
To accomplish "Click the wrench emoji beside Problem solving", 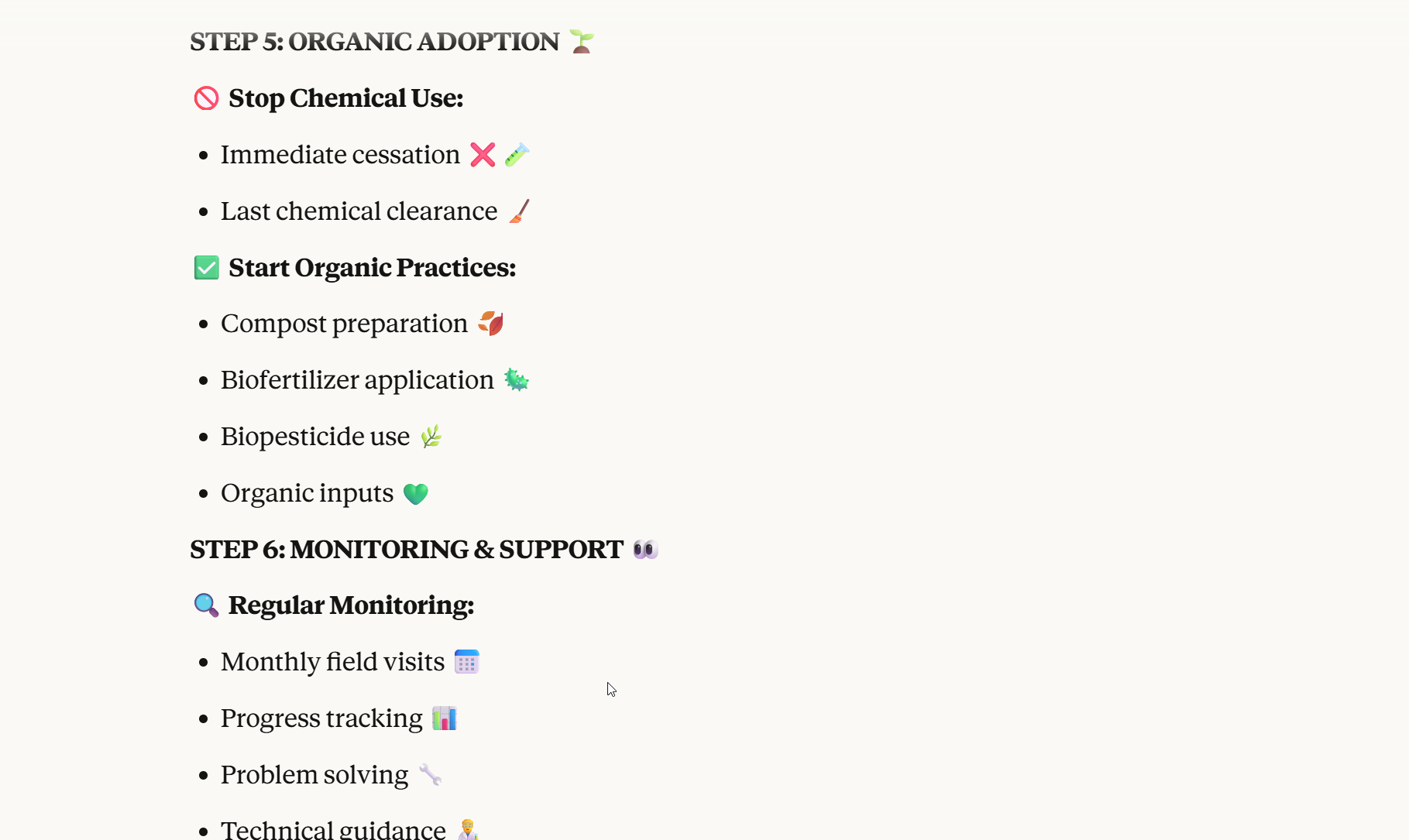I will (431, 775).
